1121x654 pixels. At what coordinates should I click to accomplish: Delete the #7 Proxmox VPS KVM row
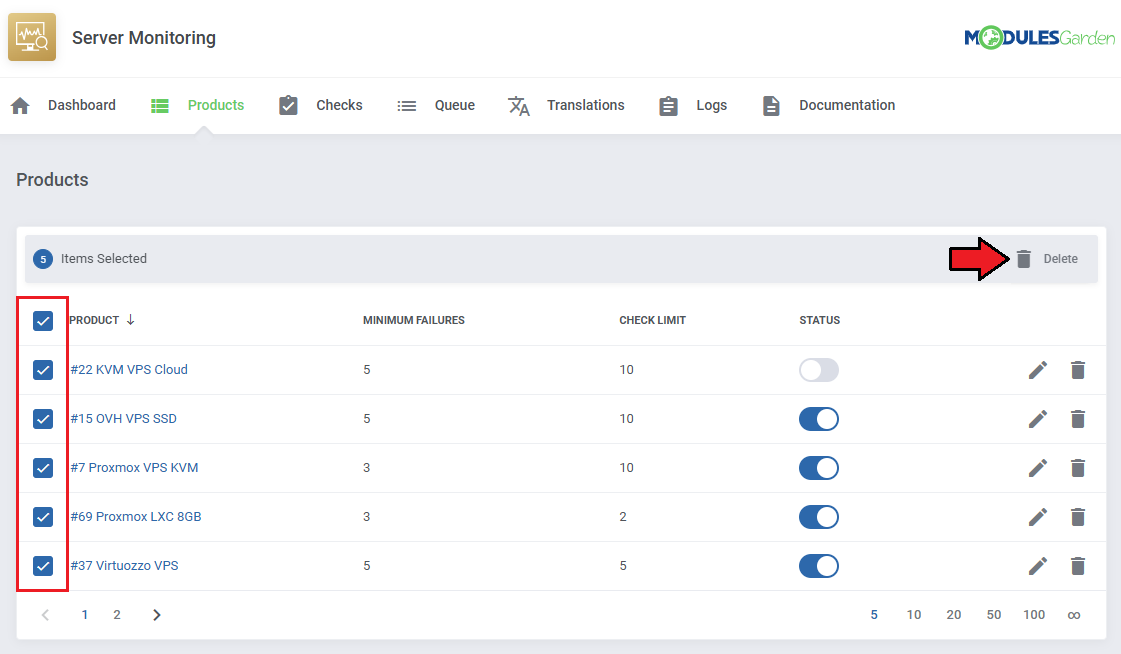click(x=1078, y=468)
